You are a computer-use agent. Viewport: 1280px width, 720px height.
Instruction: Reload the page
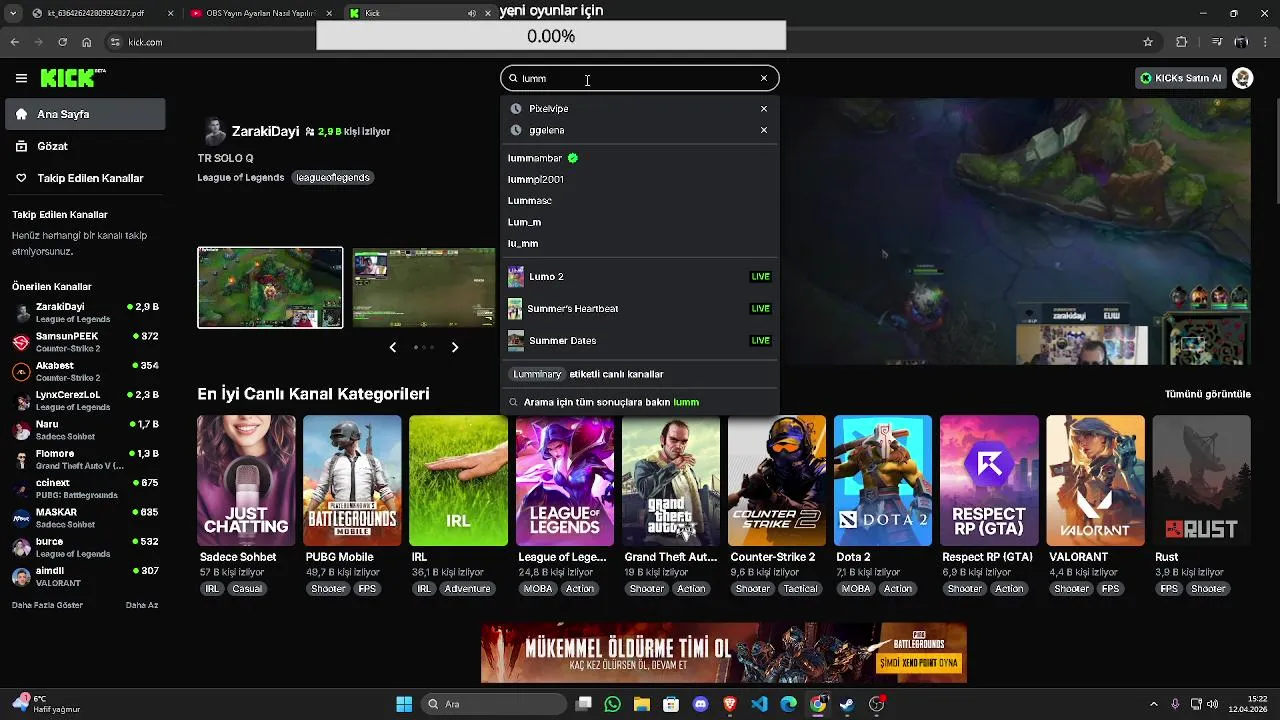63,42
